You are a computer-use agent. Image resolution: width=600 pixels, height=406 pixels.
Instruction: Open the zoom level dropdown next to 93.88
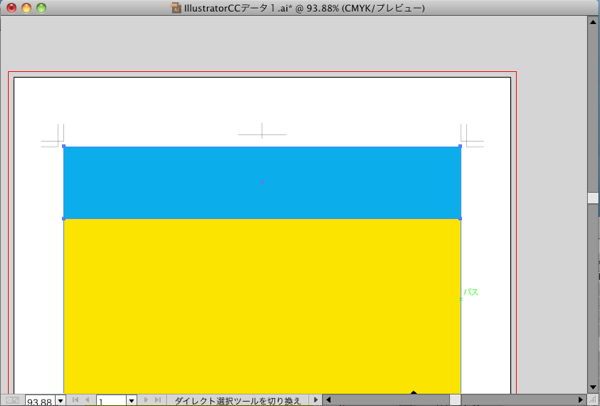[60, 400]
